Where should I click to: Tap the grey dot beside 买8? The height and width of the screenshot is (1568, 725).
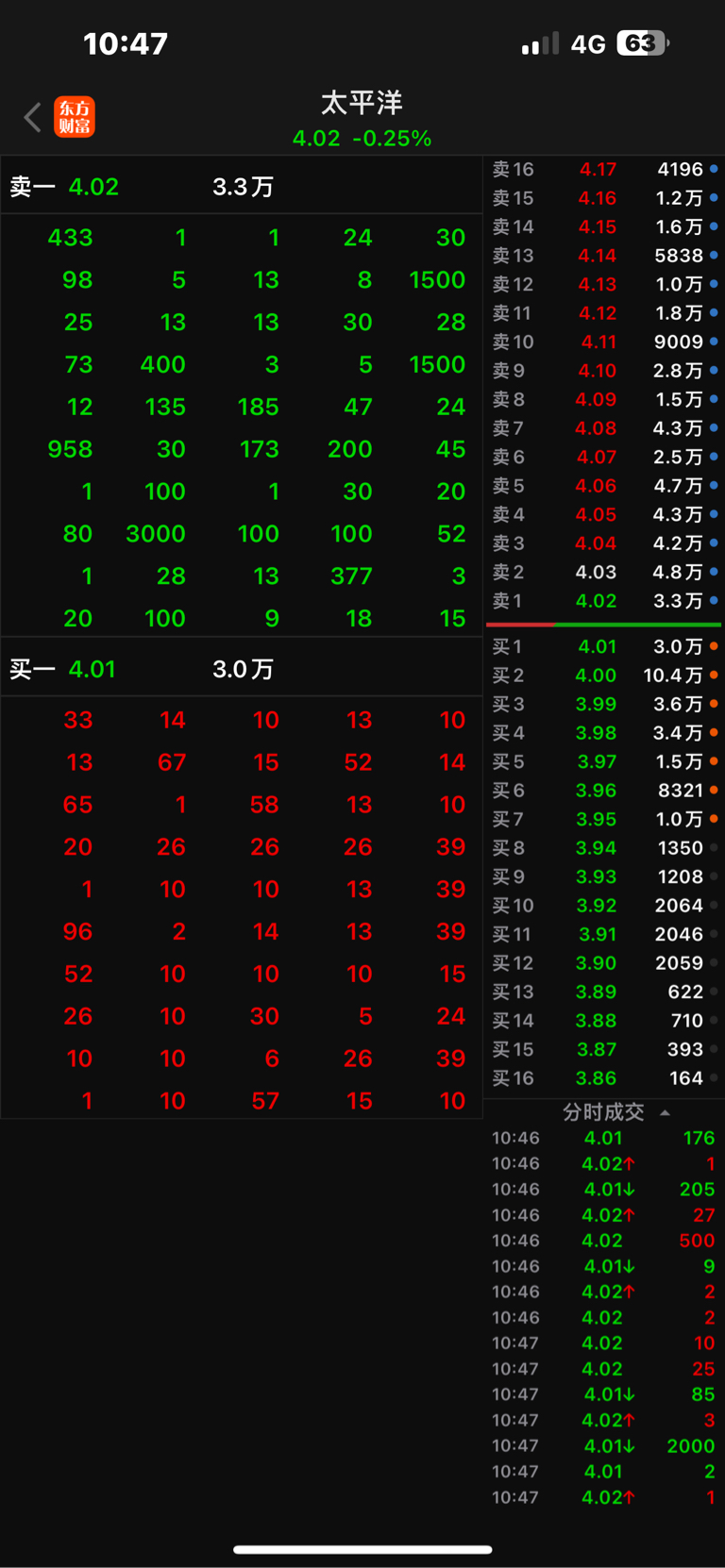714,847
